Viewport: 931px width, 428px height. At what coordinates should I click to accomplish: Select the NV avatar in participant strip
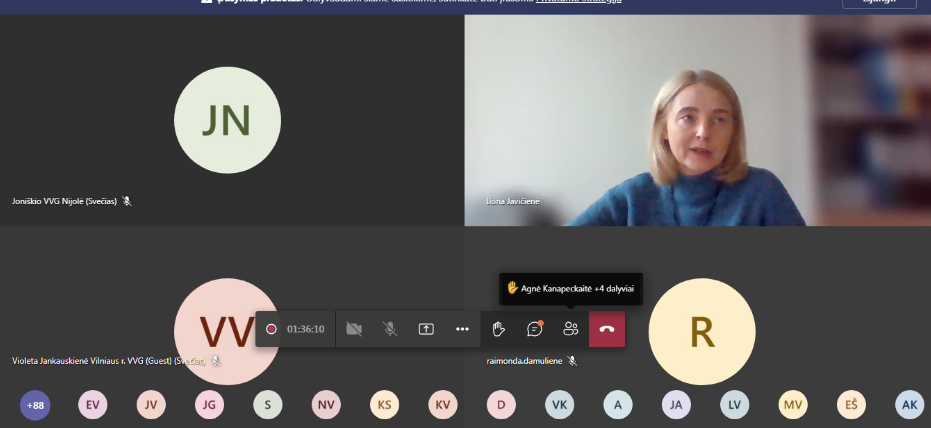click(326, 405)
